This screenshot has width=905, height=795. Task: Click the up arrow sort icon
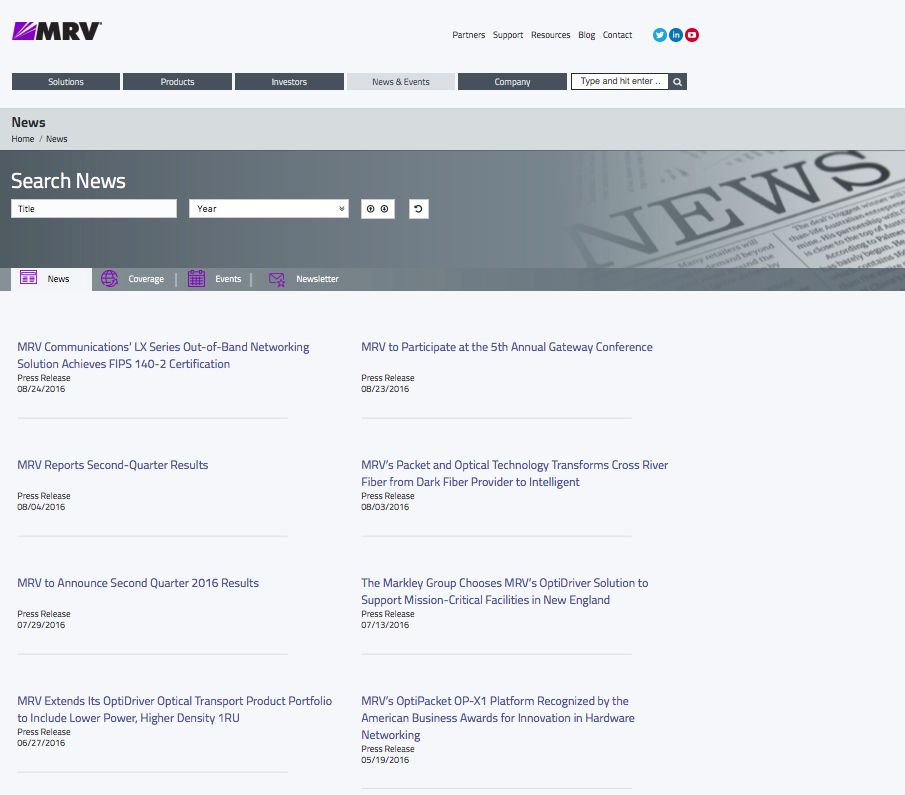(371, 209)
